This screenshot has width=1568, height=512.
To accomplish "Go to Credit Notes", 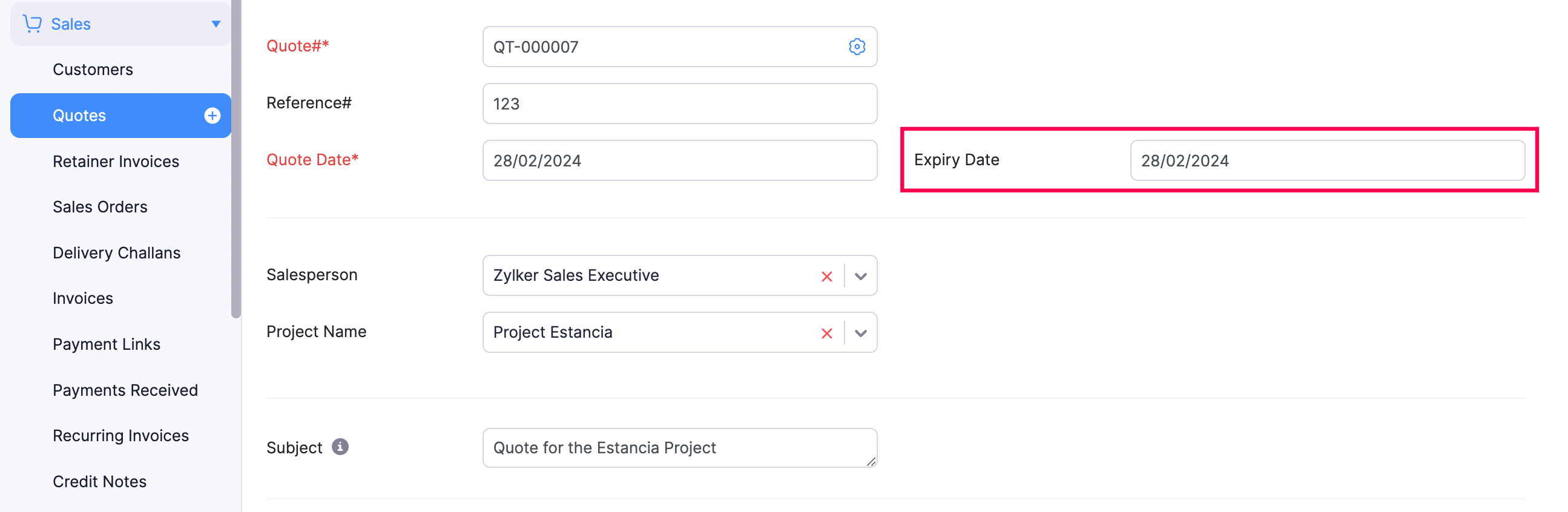I will coord(99,481).
